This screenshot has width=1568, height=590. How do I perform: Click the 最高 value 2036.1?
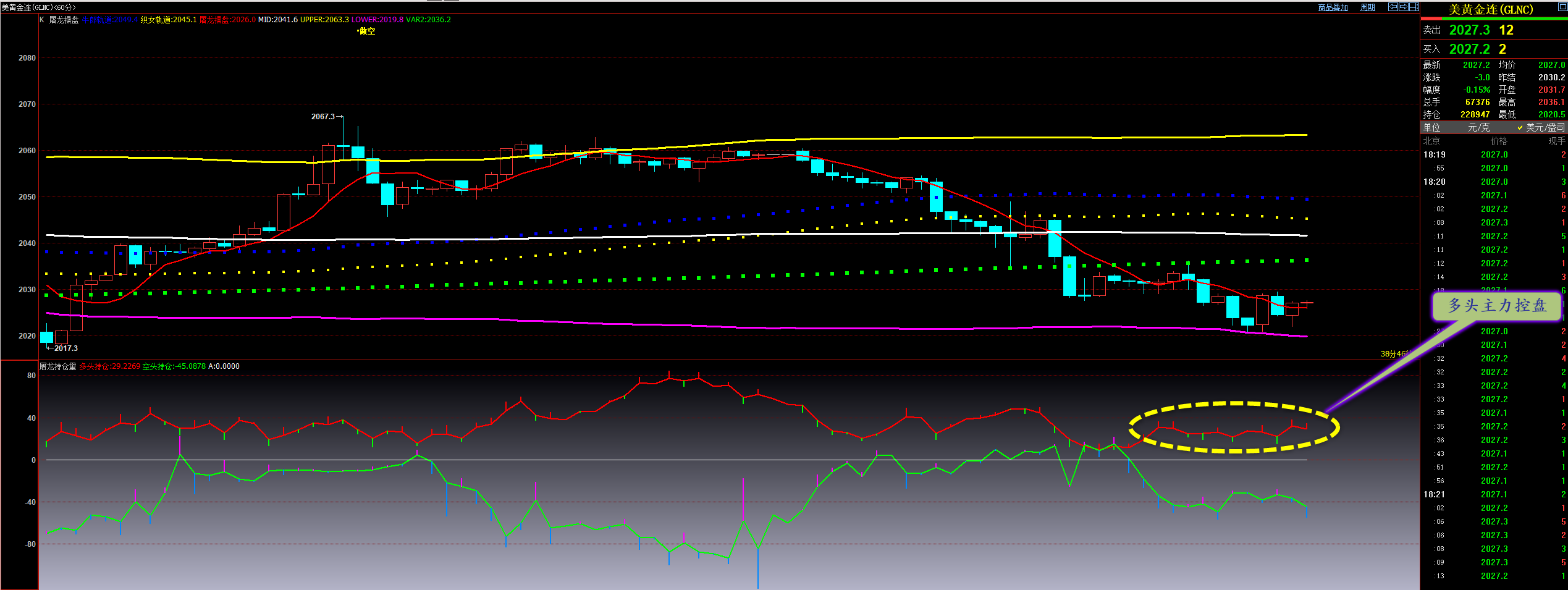click(1552, 102)
